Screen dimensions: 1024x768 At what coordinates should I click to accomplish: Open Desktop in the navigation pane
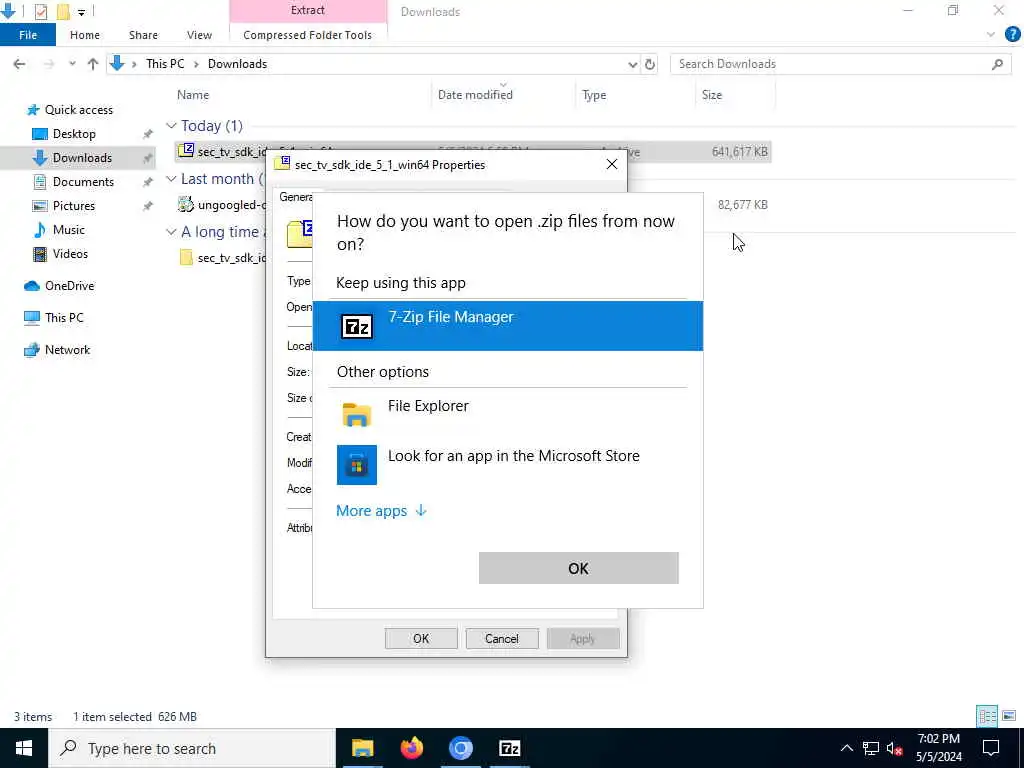74,134
